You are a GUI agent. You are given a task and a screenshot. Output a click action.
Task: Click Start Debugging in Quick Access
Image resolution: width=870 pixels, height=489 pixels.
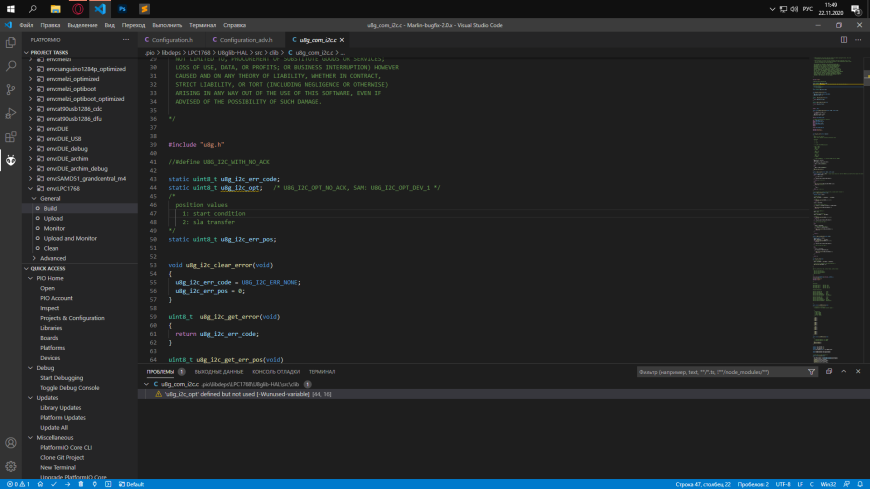(x=61, y=377)
